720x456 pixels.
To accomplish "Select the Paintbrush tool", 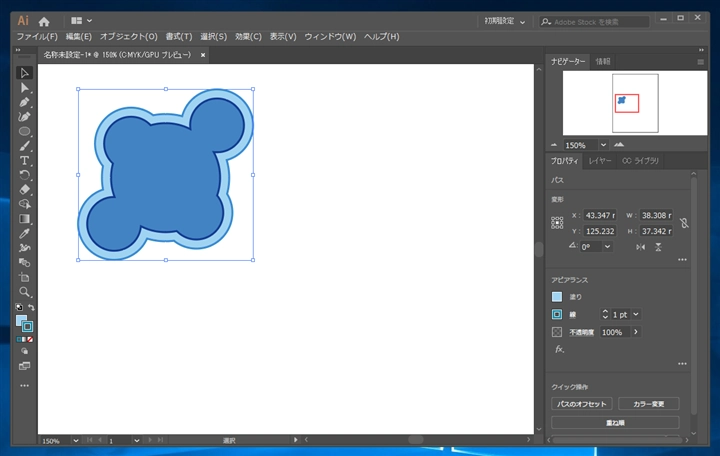I will click(x=24, y=146).
